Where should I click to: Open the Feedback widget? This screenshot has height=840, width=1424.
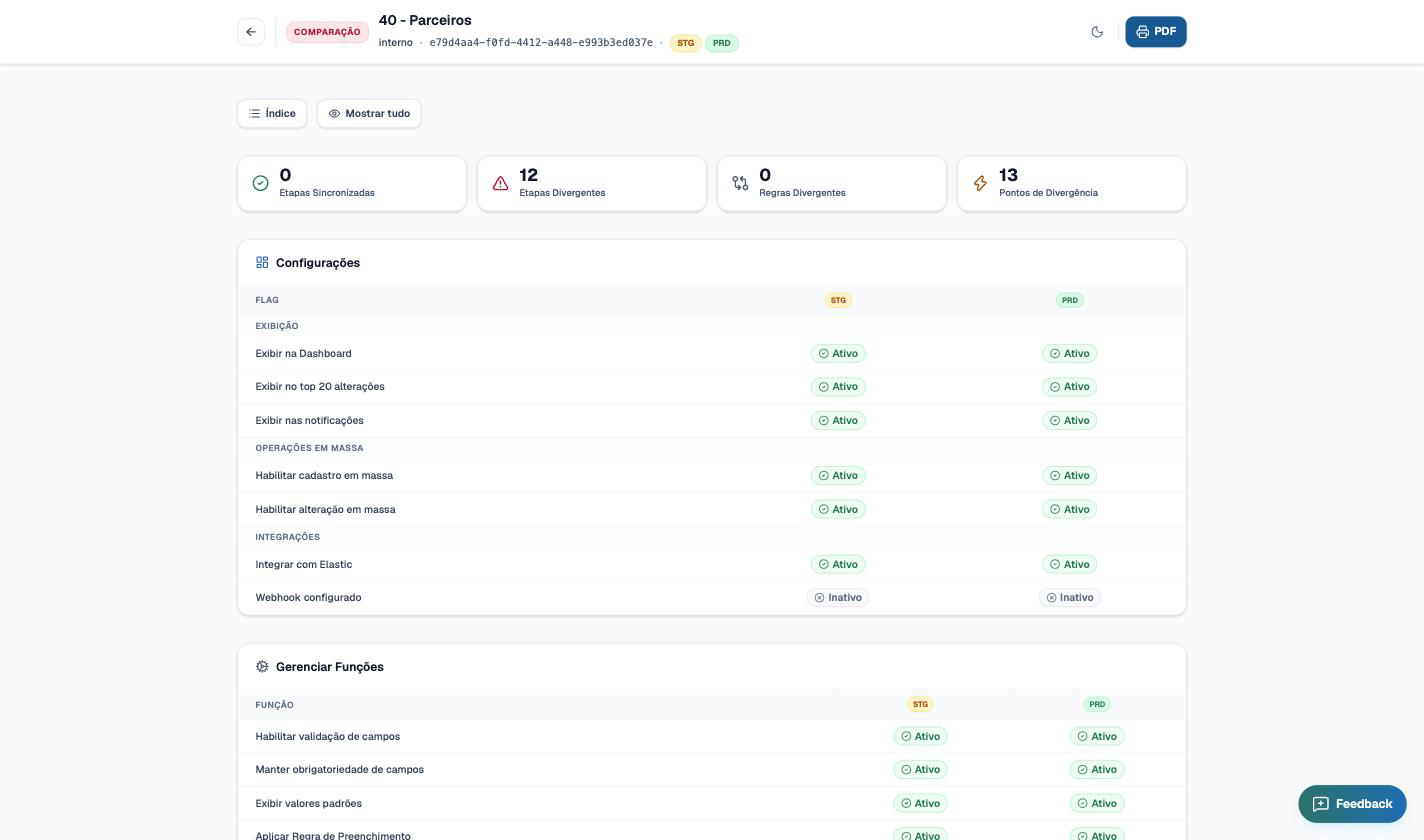pyautogui.click(x=1352, y=804)
